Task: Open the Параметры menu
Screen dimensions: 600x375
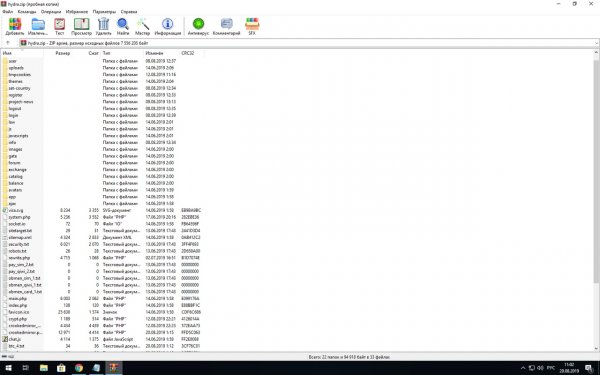Action: click(104, 12)
